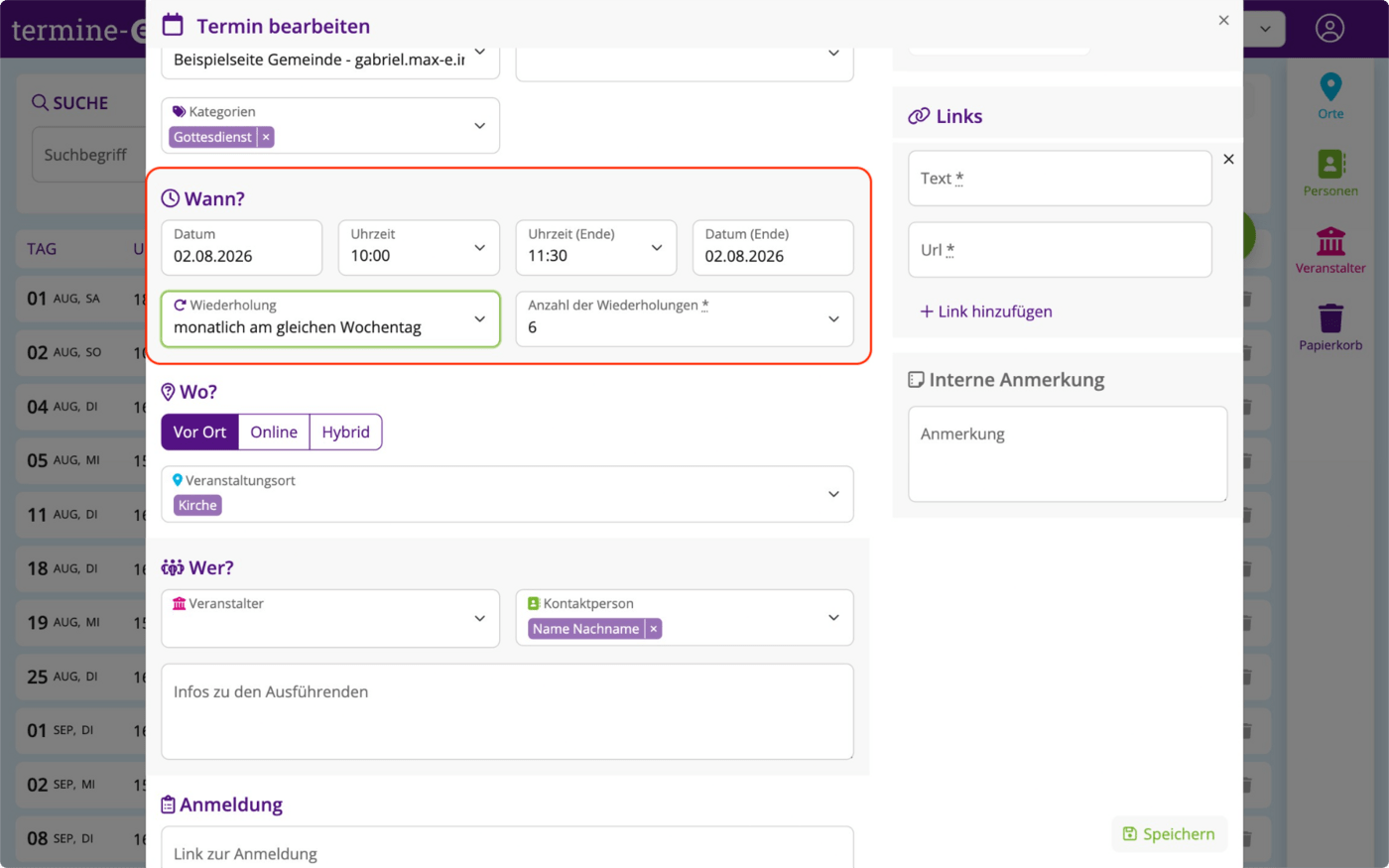Screen dimensions: 1389x868
Task: Save the appointment with Speichern
Action: (x=1169, y=834)
